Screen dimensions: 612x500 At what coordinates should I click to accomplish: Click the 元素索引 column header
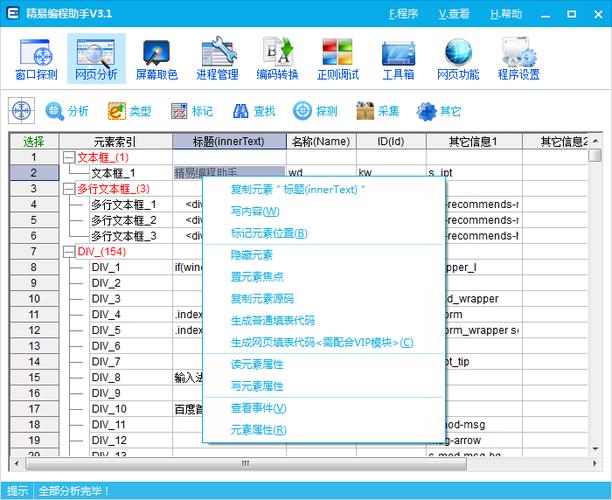[116, 141]
